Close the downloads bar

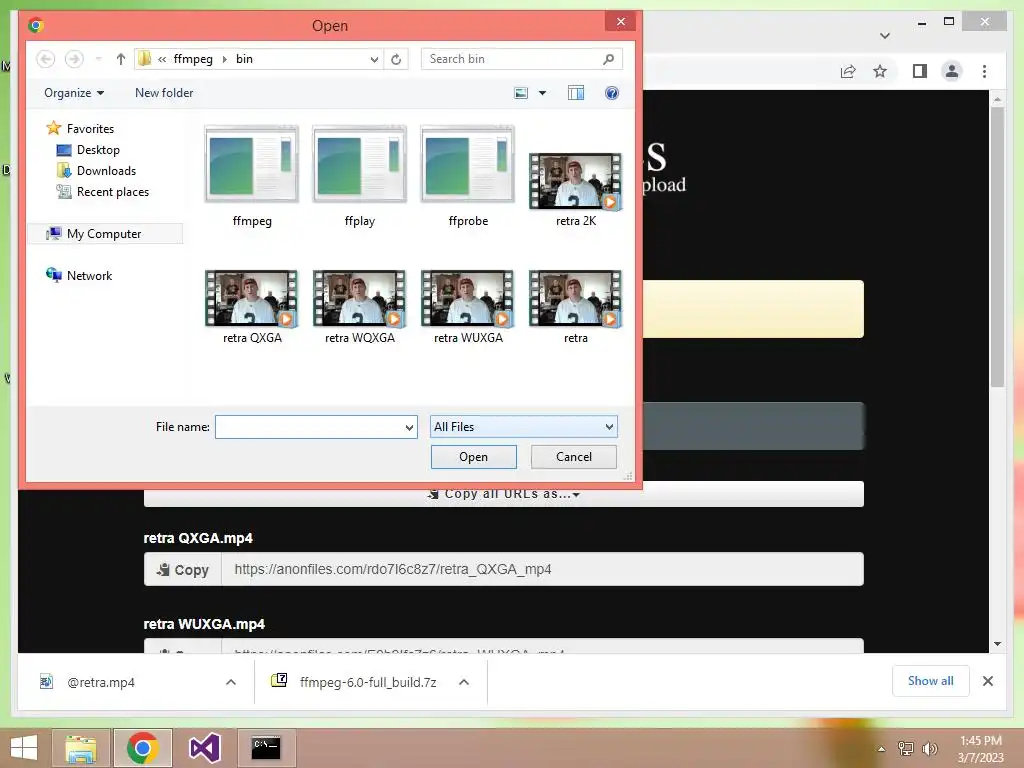coord(987,681)
